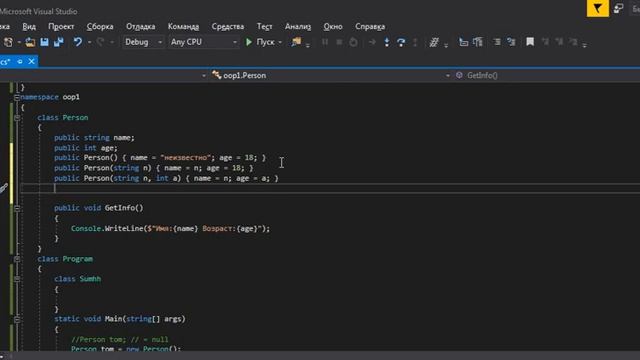
Task: Click the Pause debugging icon
Action: coord(325,42)
